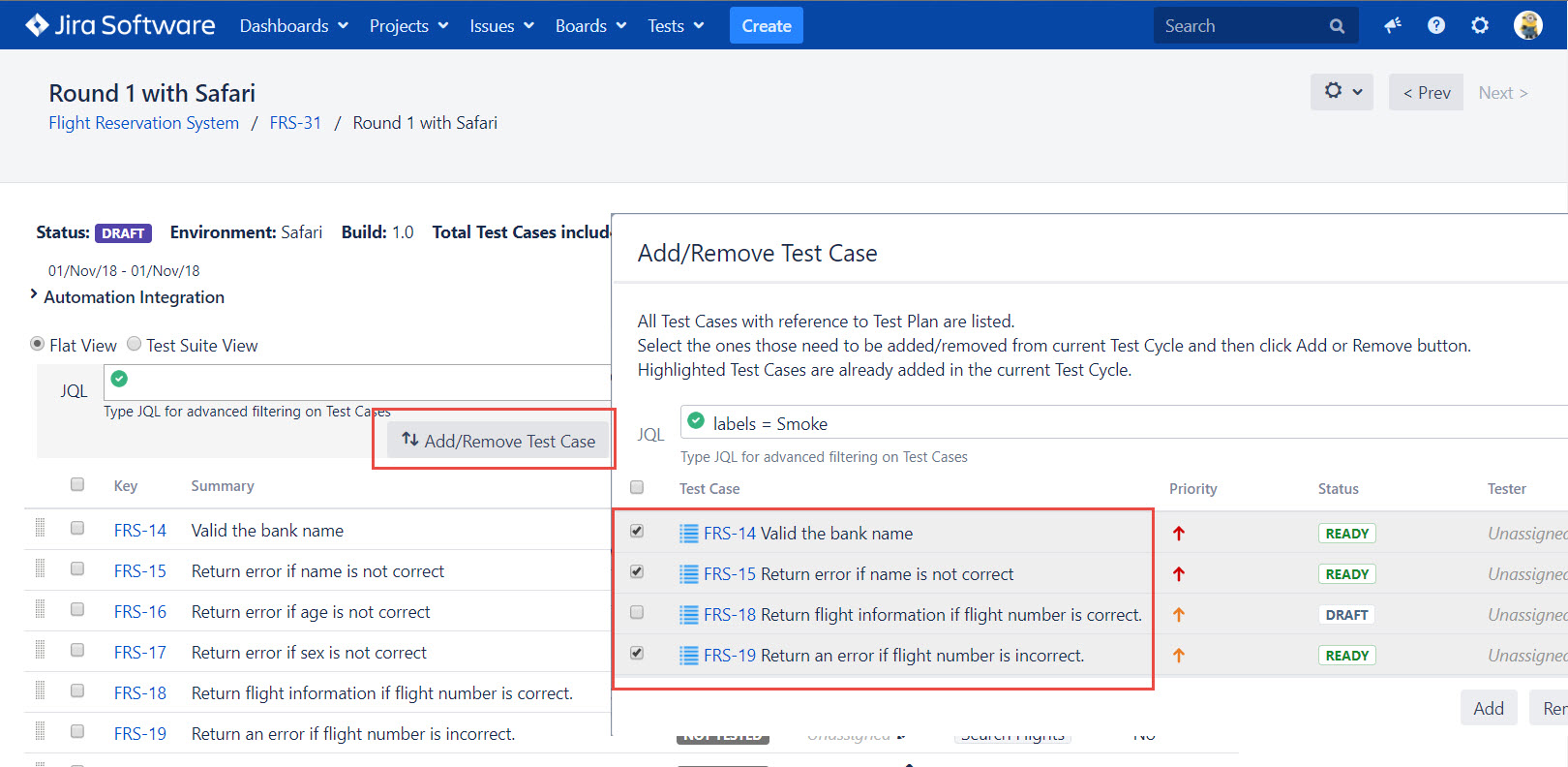
Task: Click the DRAFT status badge of FRS-18
Action: 1346,615
